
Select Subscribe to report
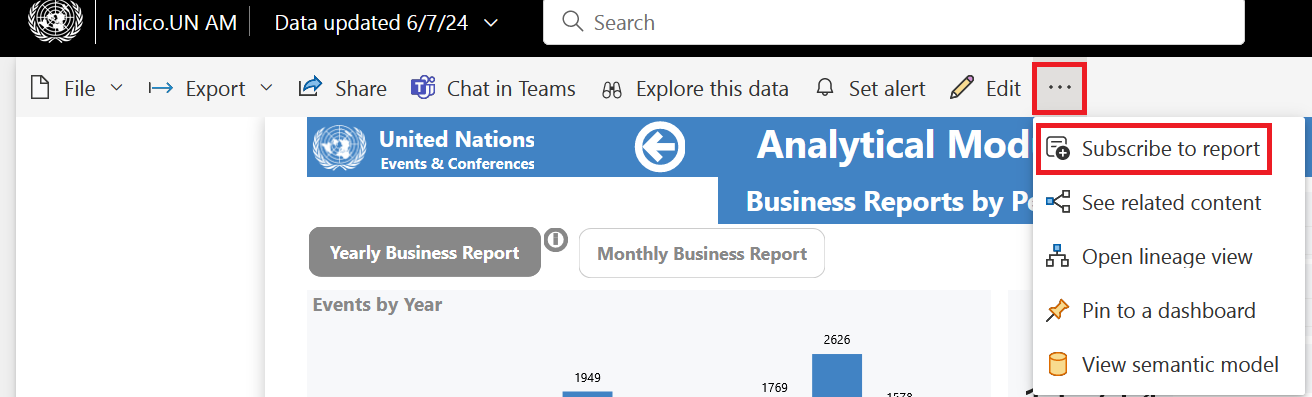tap(1154, 149)
